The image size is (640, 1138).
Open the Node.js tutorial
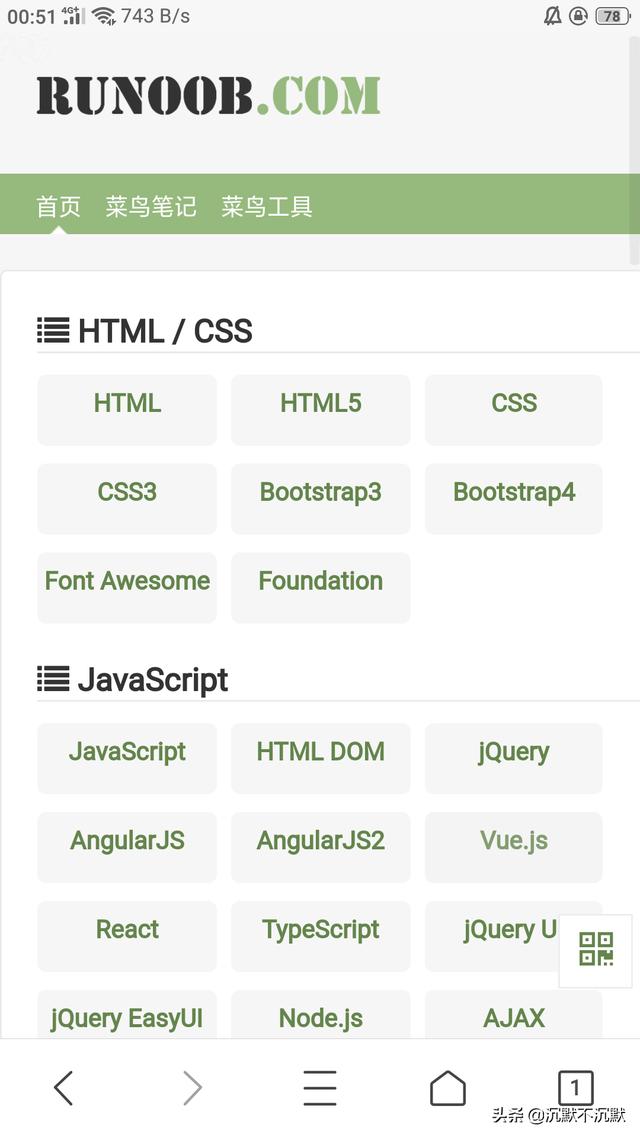coord(321,1015)
